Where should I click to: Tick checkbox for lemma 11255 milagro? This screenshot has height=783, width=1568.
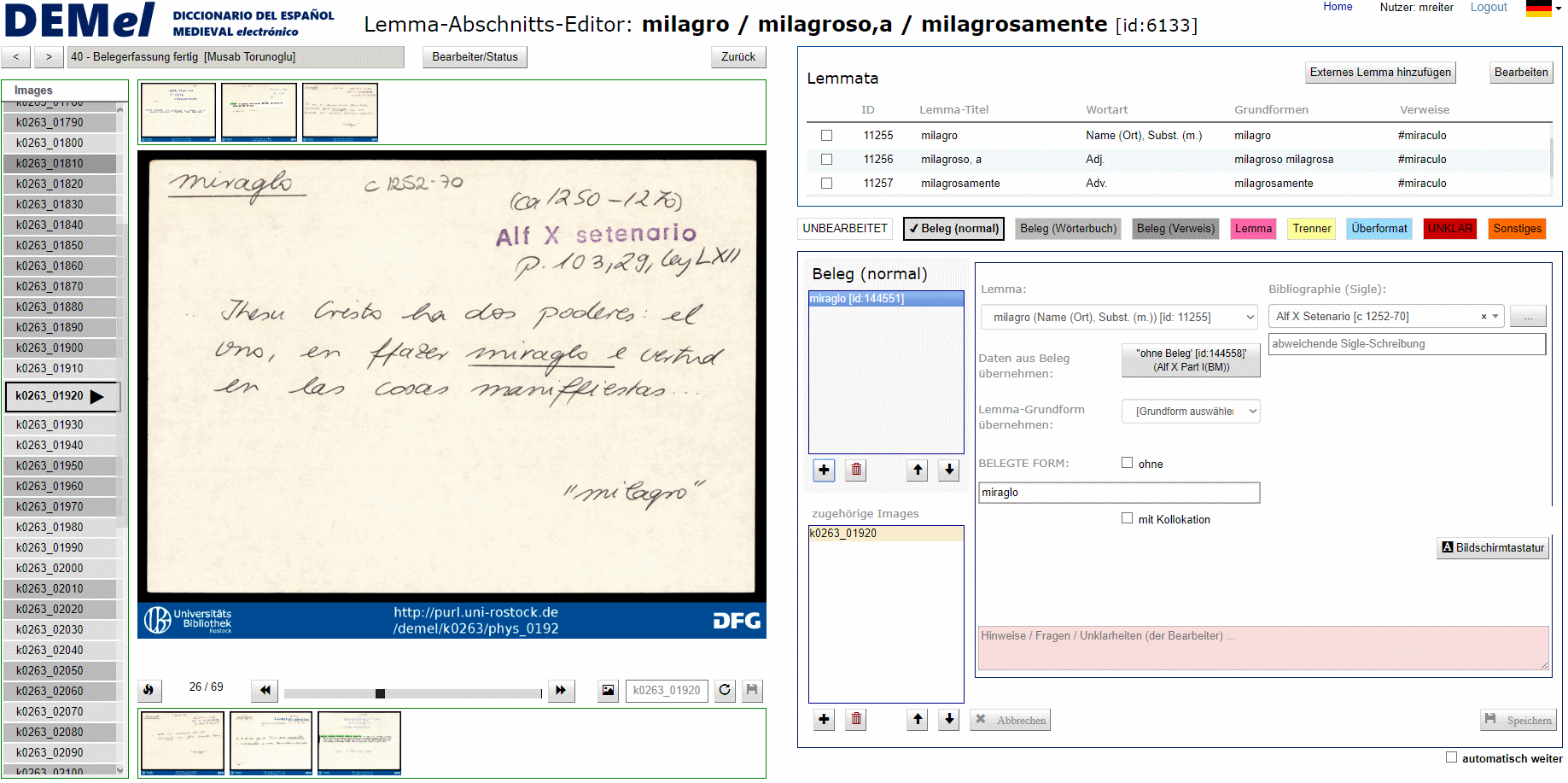tap(826, 135)
